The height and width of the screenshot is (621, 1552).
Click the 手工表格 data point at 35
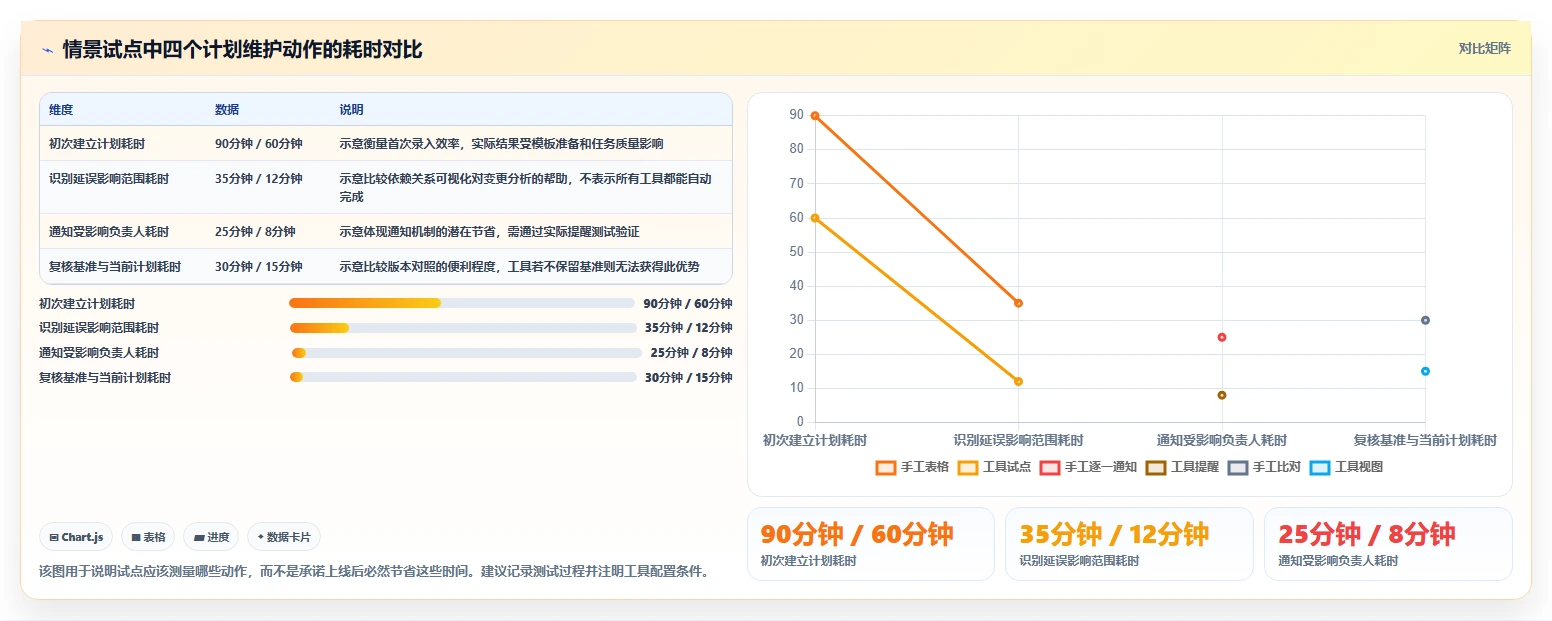tap(1018, 303)
